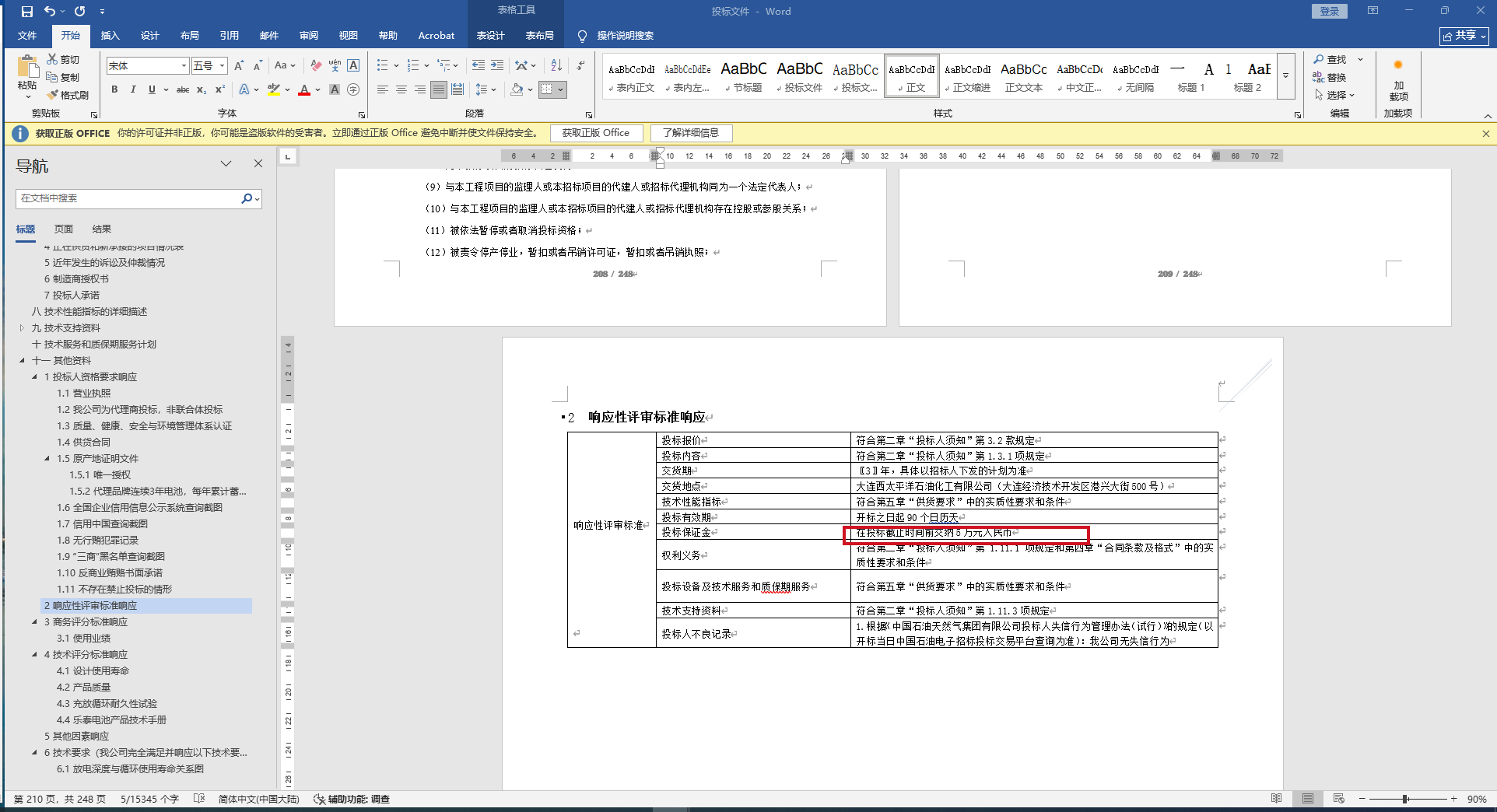Toggle Subscript formatting
The image size is (1497, 812).
202,89
